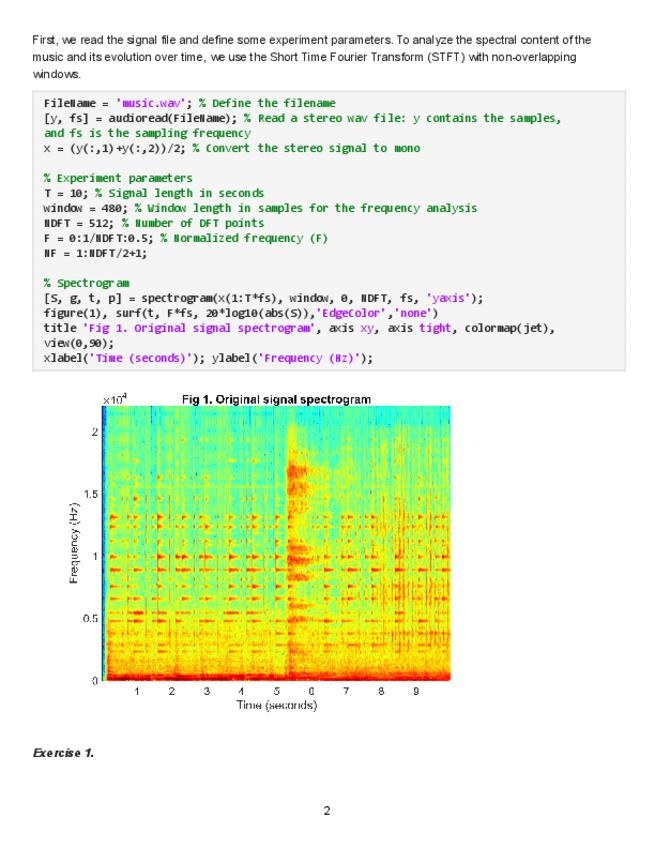
Task: Click the y-axis tick label '0.5'
Action: [x=91, y=618]
